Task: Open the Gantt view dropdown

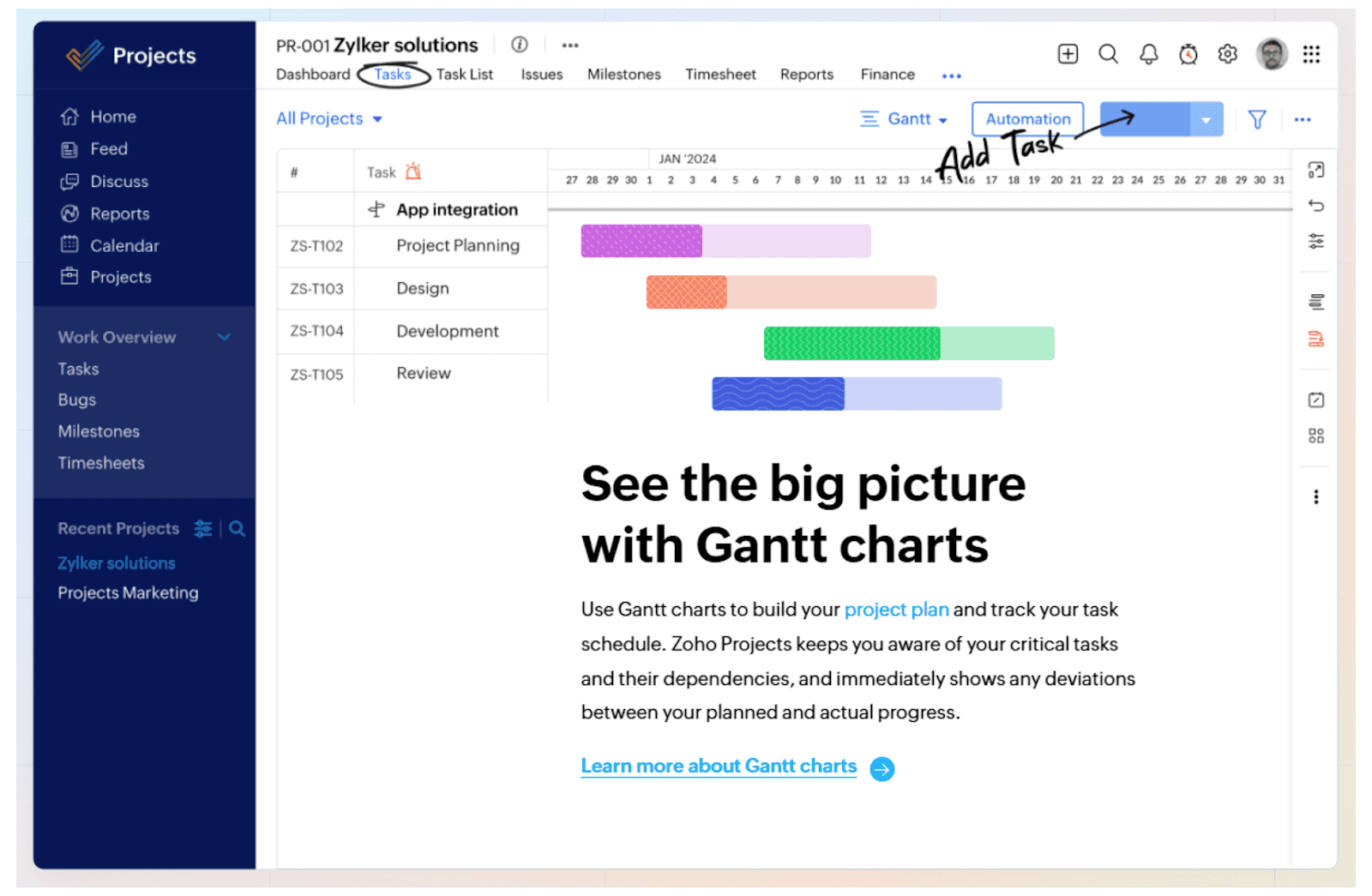Action: click(x=905, y=119)
